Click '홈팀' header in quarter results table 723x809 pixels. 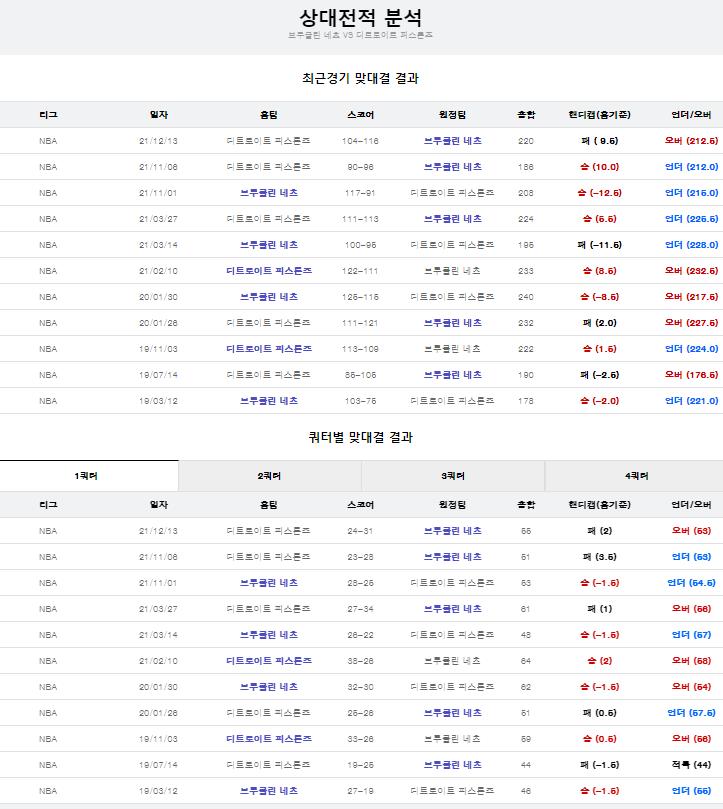point(269,505)
